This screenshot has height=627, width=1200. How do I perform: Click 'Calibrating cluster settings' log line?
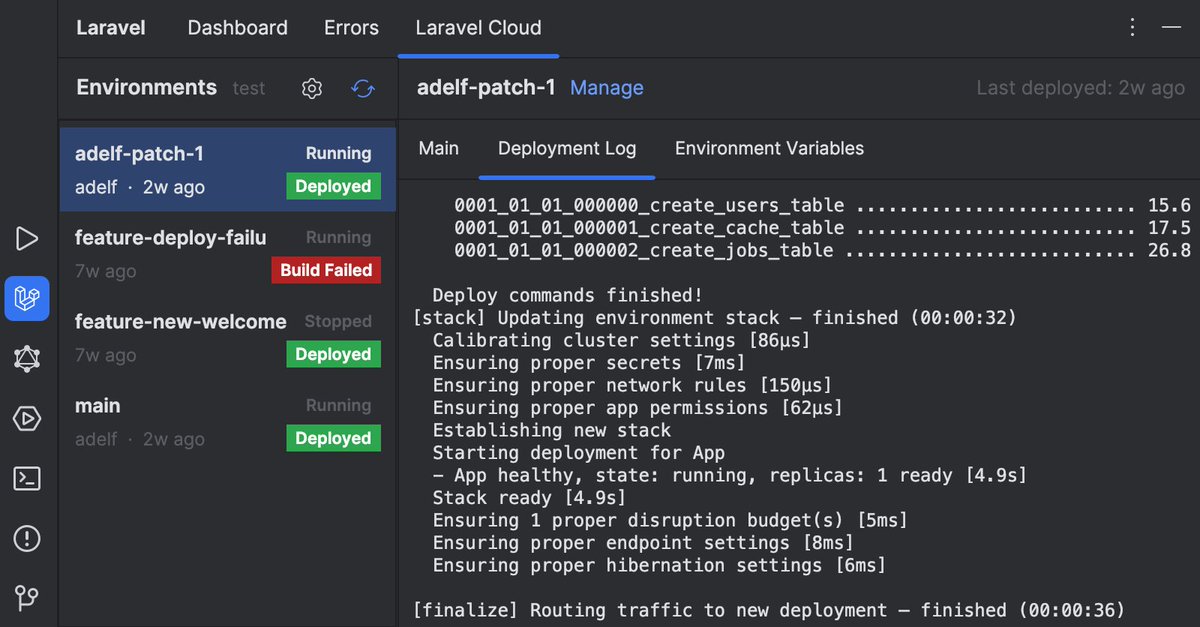pyautogui.click(x=621, y=340)
